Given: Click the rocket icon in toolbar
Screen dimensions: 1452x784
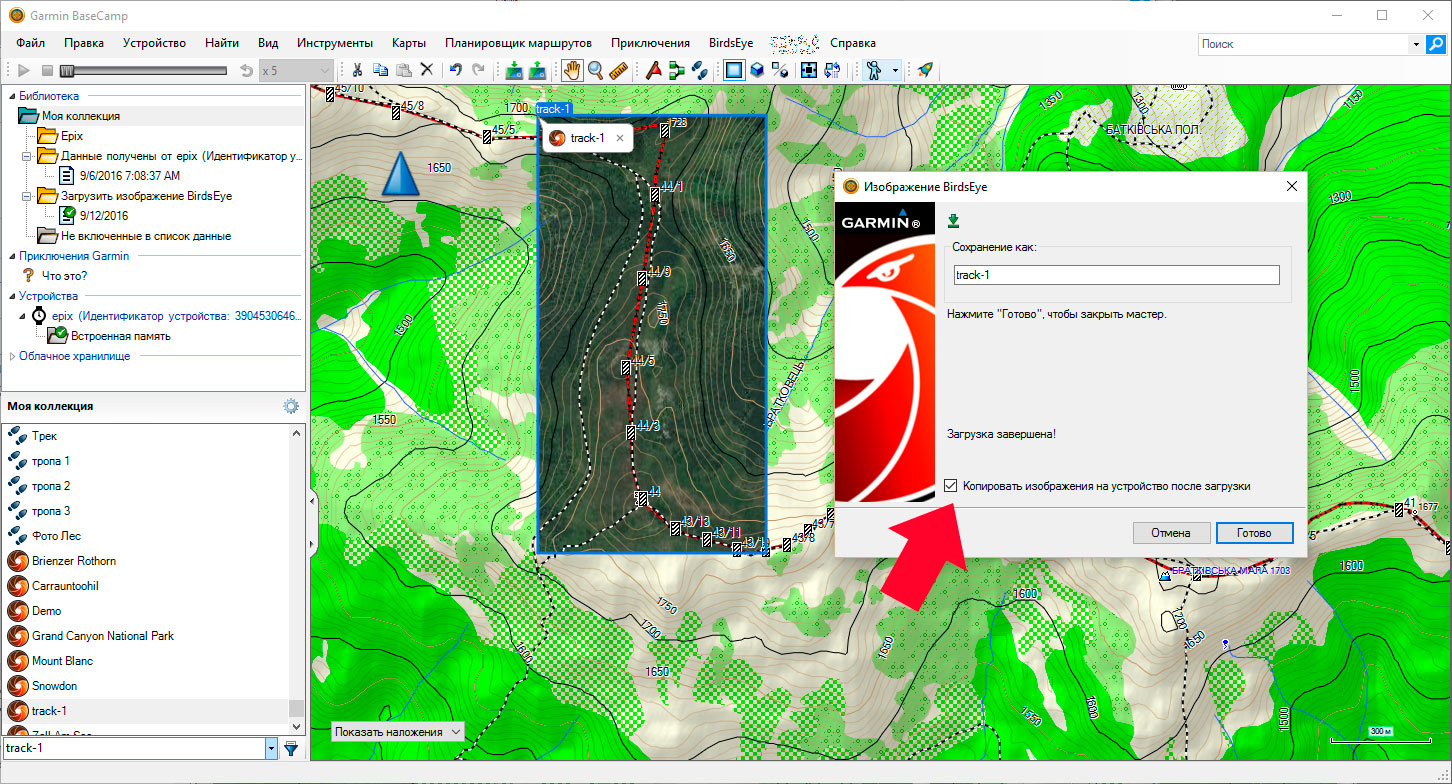Looking at the screenshot, I should (x=925, y=70).
